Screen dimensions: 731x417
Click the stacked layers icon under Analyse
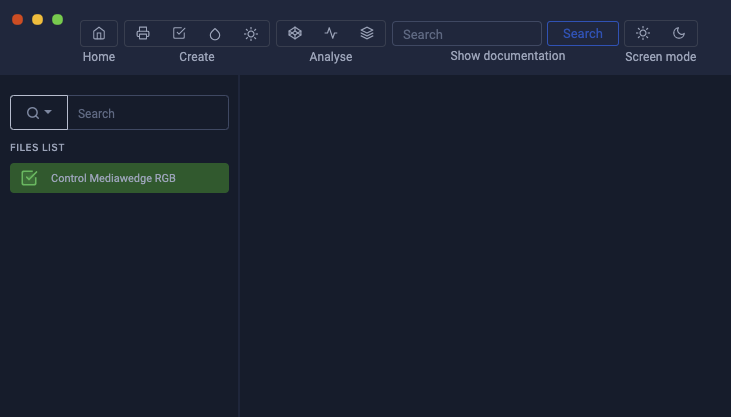click(367, 33)
